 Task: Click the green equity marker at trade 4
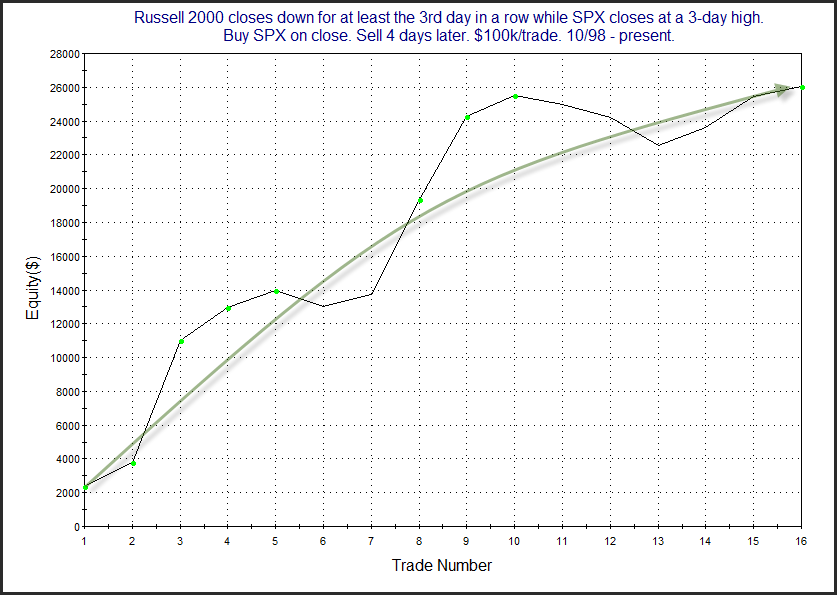click(228, 308)
